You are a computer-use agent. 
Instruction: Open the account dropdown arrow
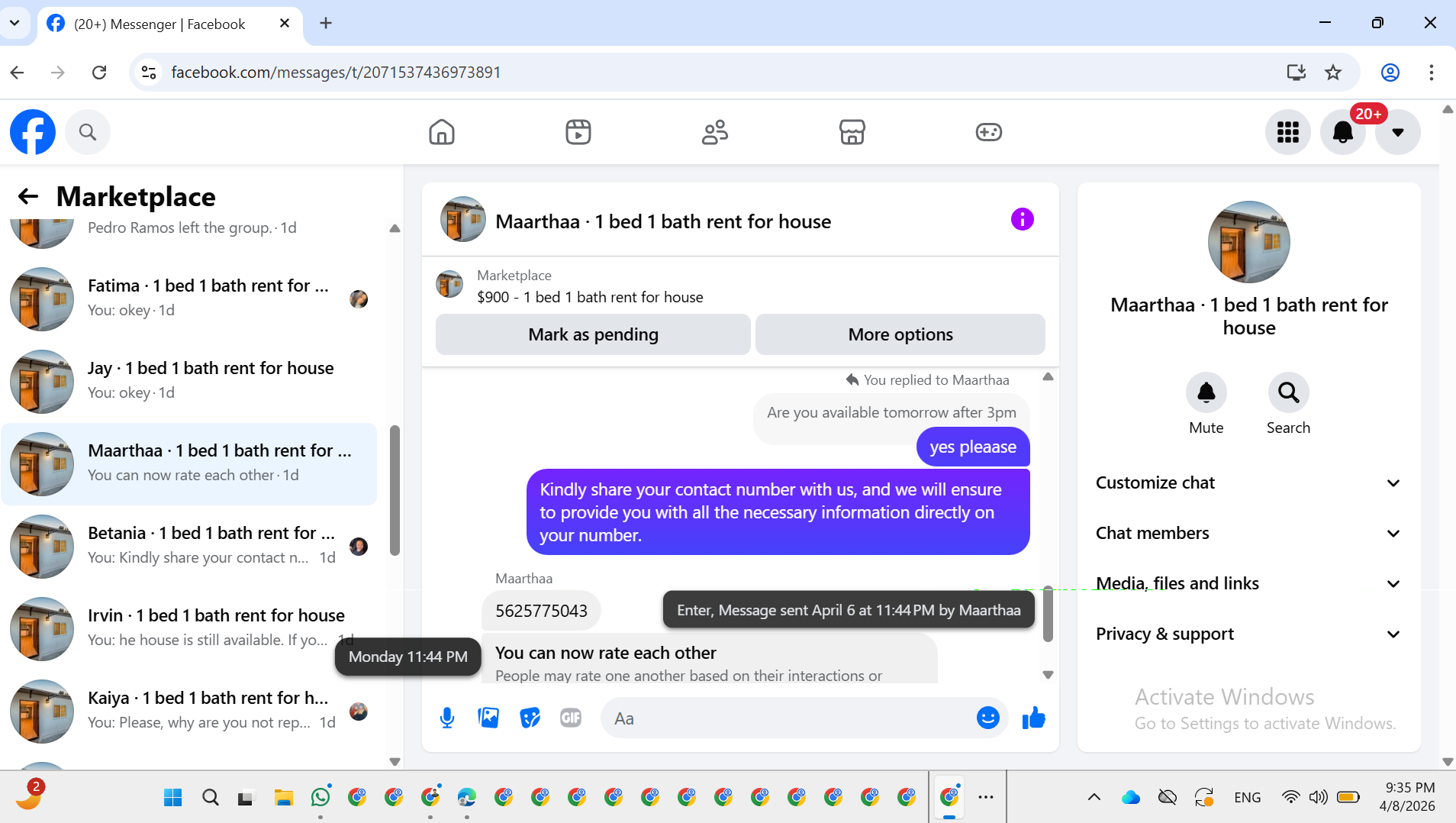pos(1398,132)
